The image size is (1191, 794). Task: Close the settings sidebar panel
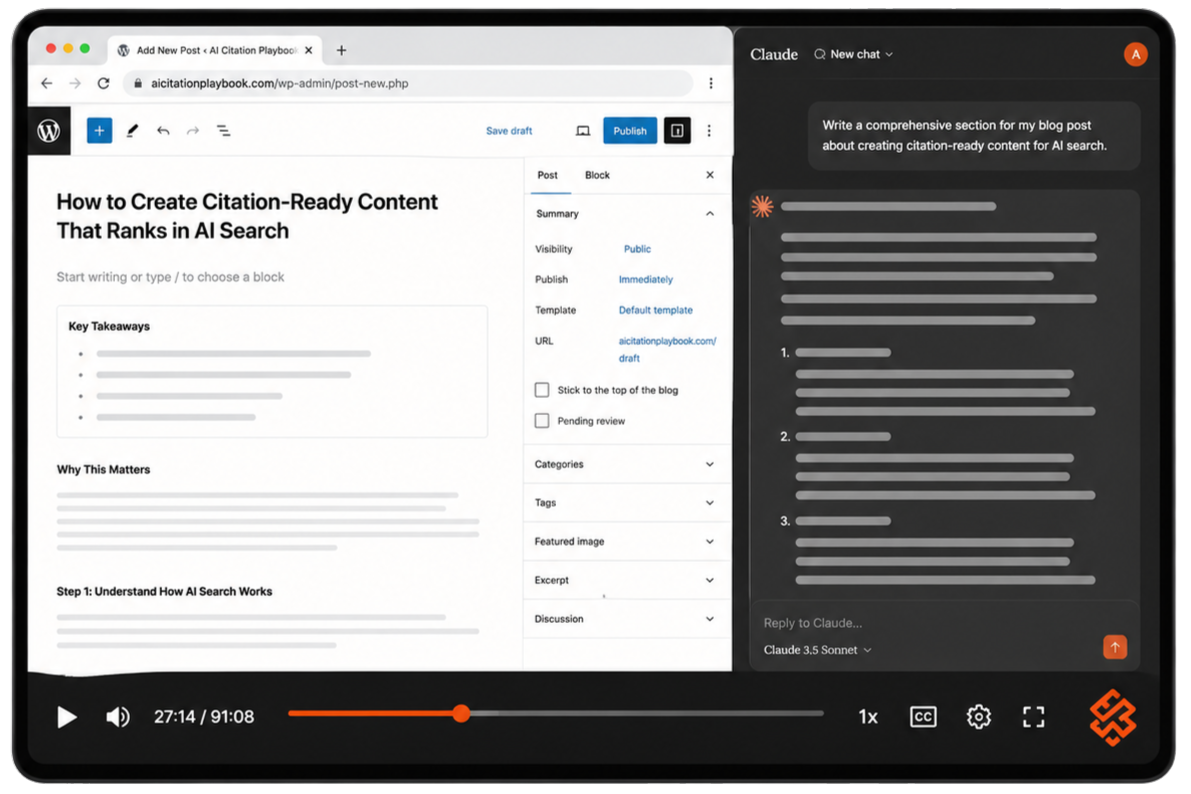(709, 175)
